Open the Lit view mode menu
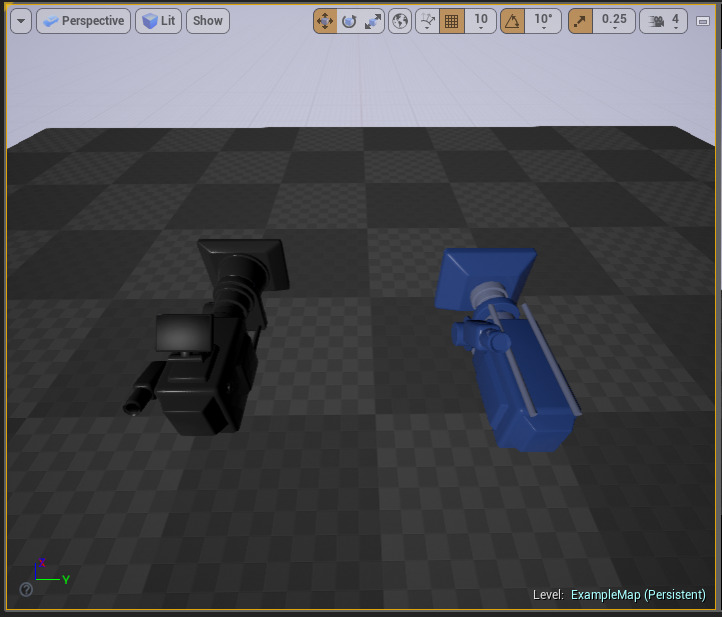This screenshot has height=617, width=722. (159, 21)
